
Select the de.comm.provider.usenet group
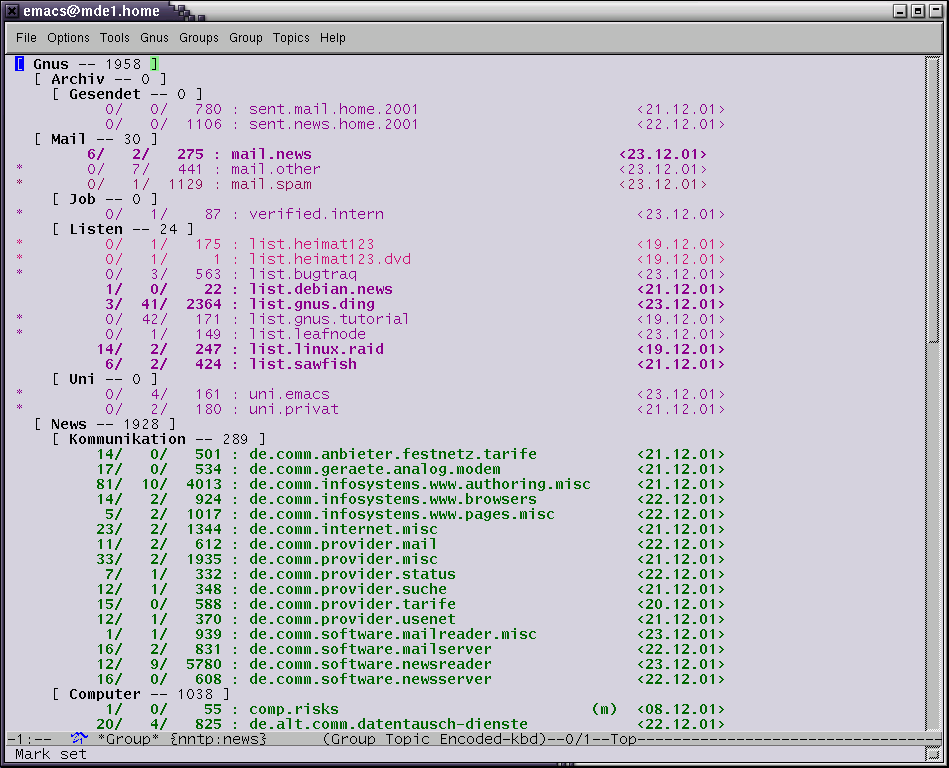coord(352,619)
